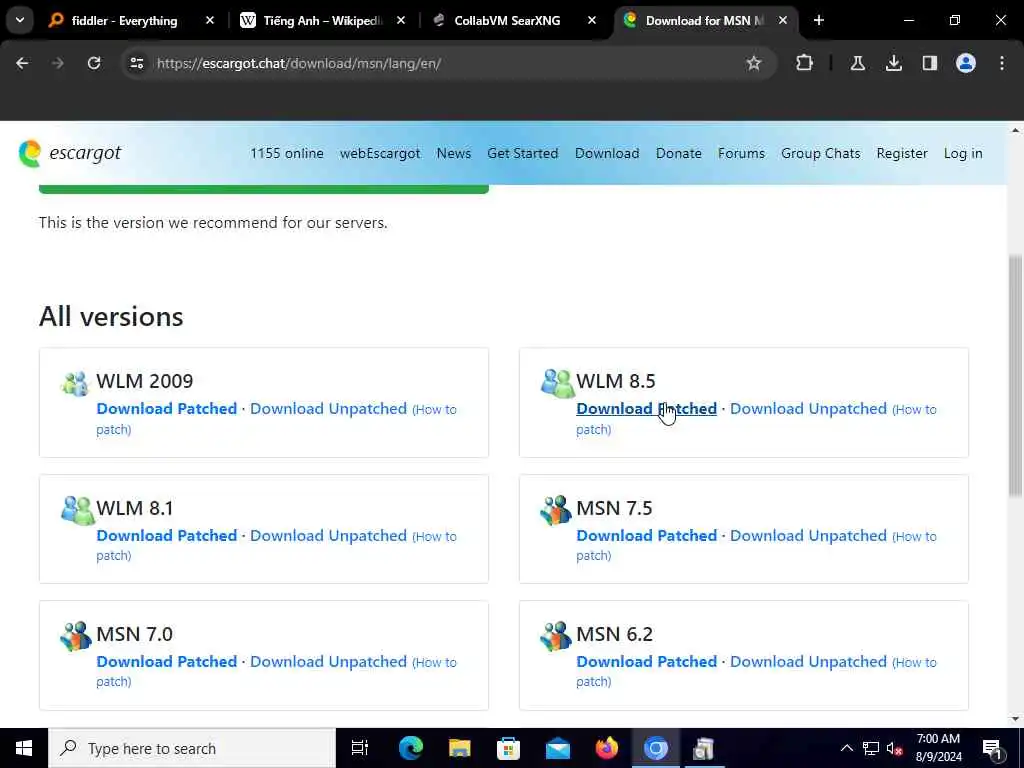The height and width of the screenshot is (768, 1024).
Task: Open Donate in site navigation
Action: coord(679,153)
